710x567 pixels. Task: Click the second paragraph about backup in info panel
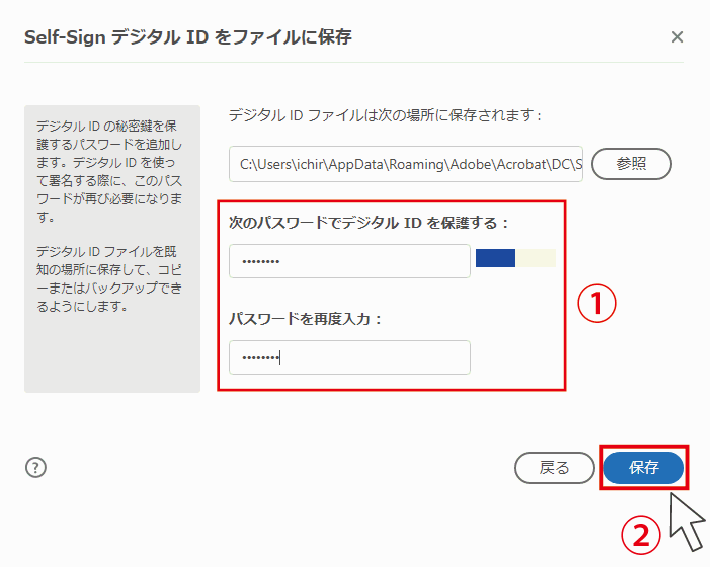[x=109, y=279]
